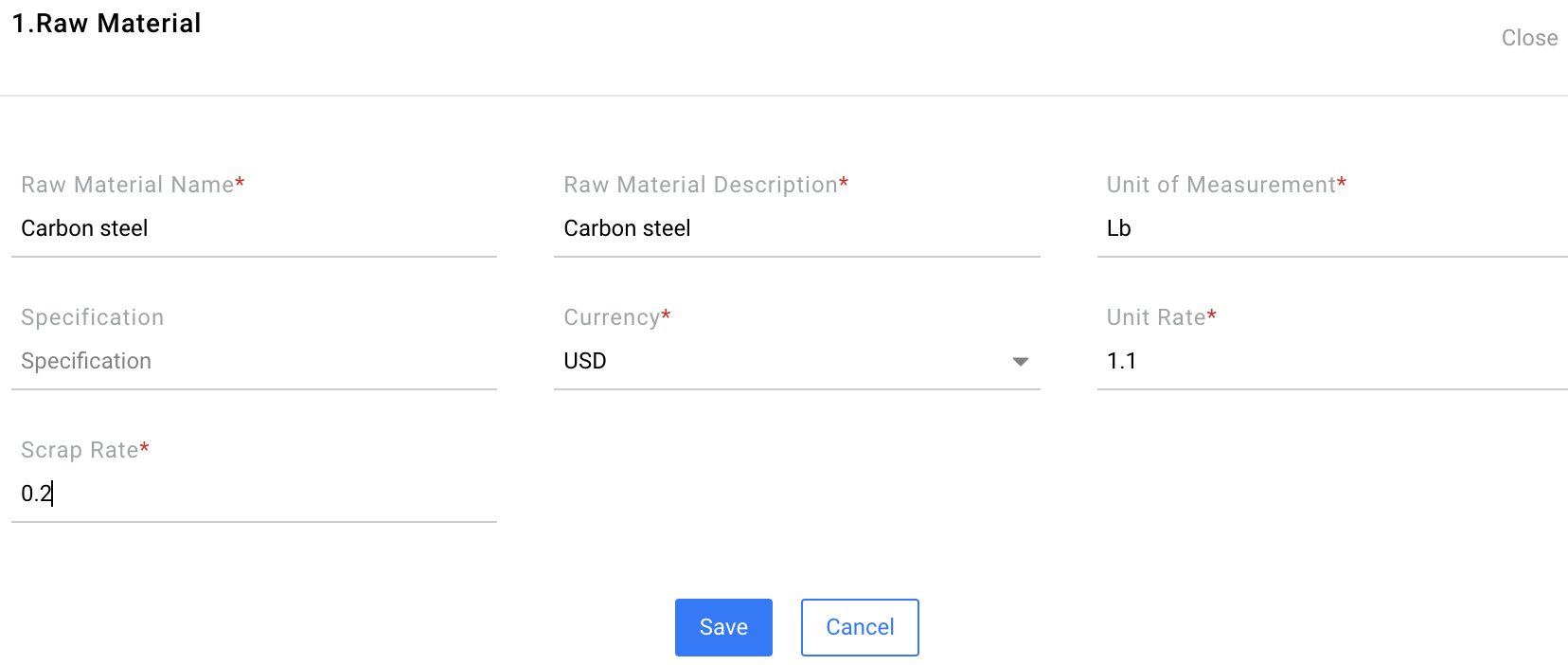Select the empty Specification input field
Viewport: 1568px width, 665px height.
254,361
